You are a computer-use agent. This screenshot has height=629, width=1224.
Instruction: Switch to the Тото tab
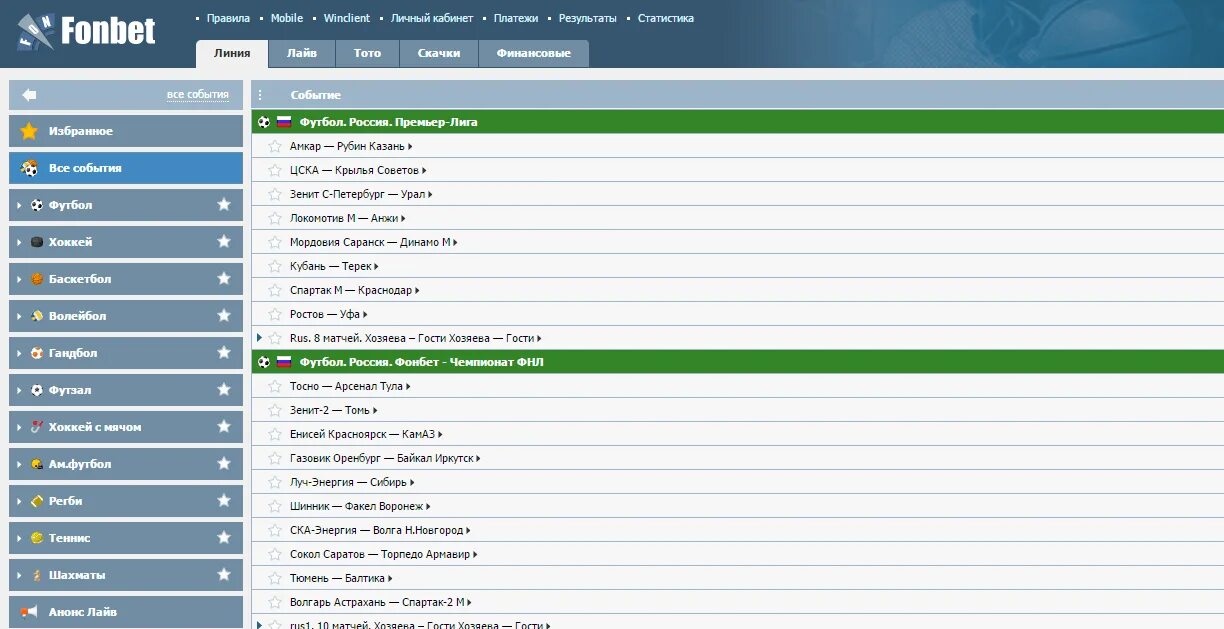point(368,53)
